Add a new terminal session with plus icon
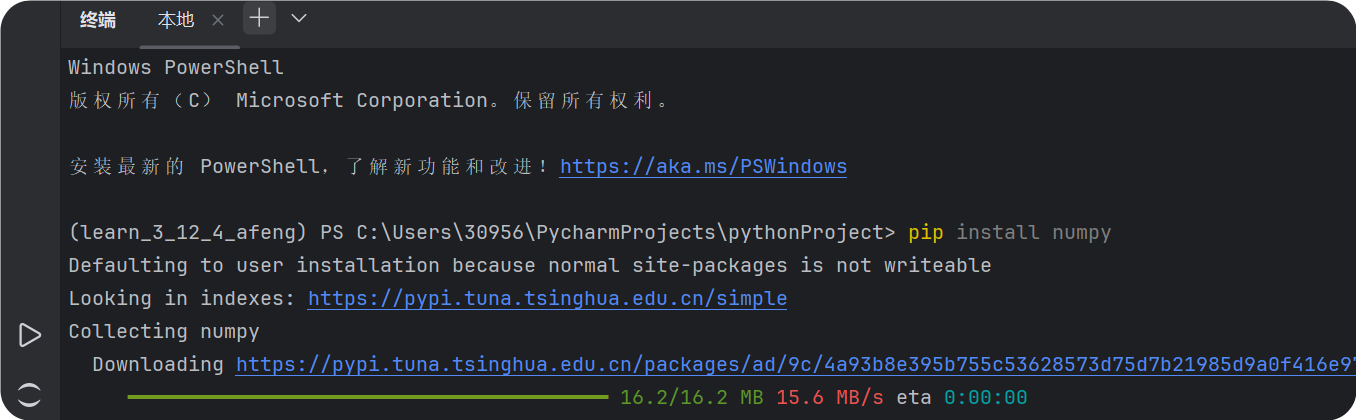Image resolution: width=1356 pixels, height=420 pixels. point(259,18)
